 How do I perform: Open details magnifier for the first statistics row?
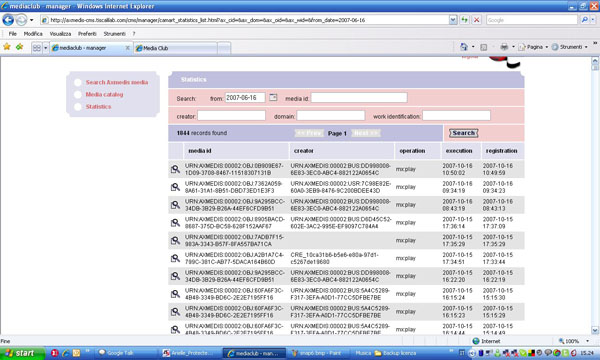[175, 169]
